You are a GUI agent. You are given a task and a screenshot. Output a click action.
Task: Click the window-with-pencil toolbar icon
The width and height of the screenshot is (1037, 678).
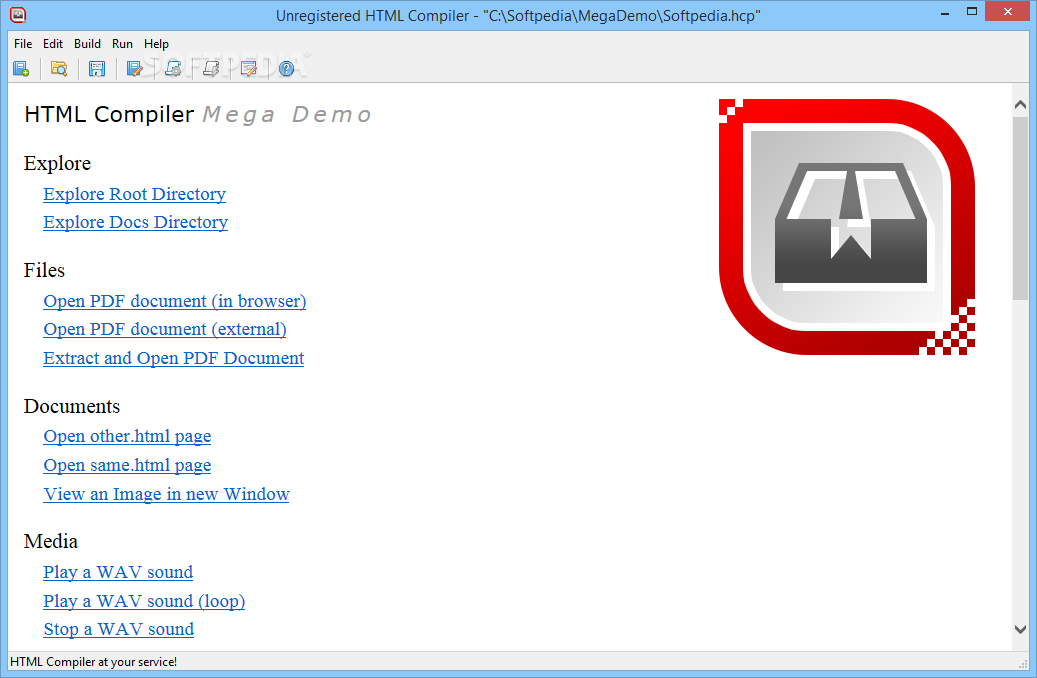[249, 68]
